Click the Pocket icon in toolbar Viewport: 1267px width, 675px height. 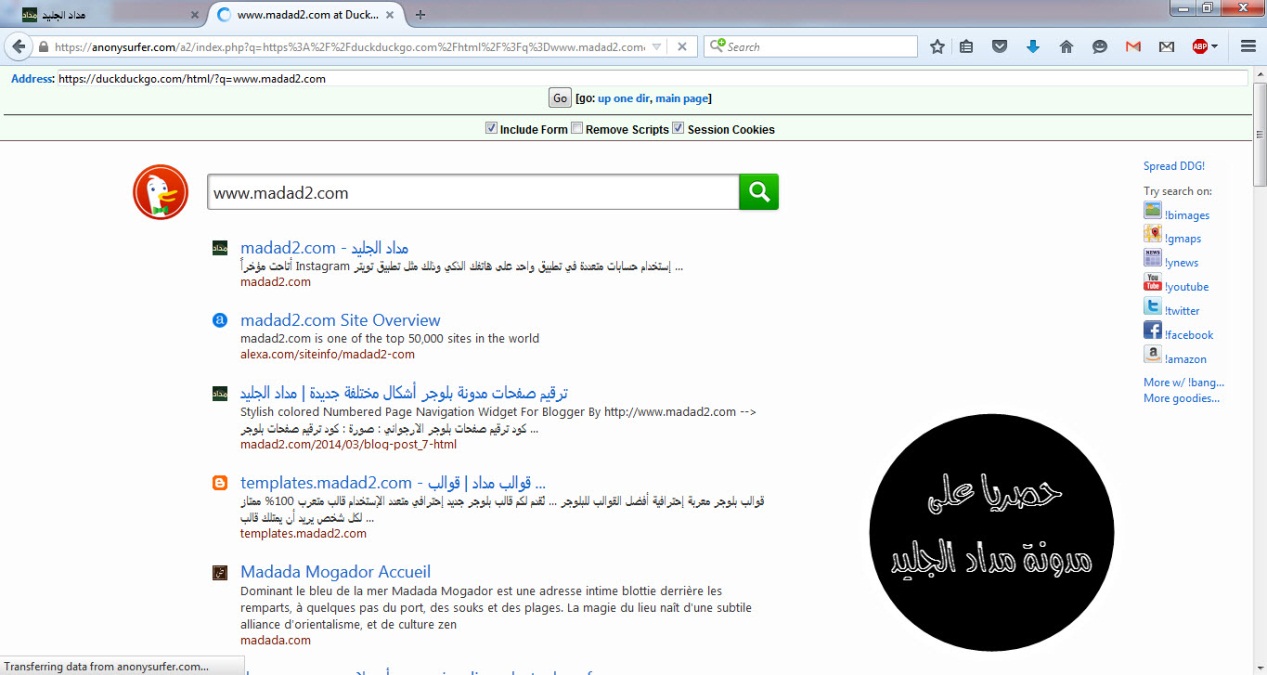pos(999,46)
